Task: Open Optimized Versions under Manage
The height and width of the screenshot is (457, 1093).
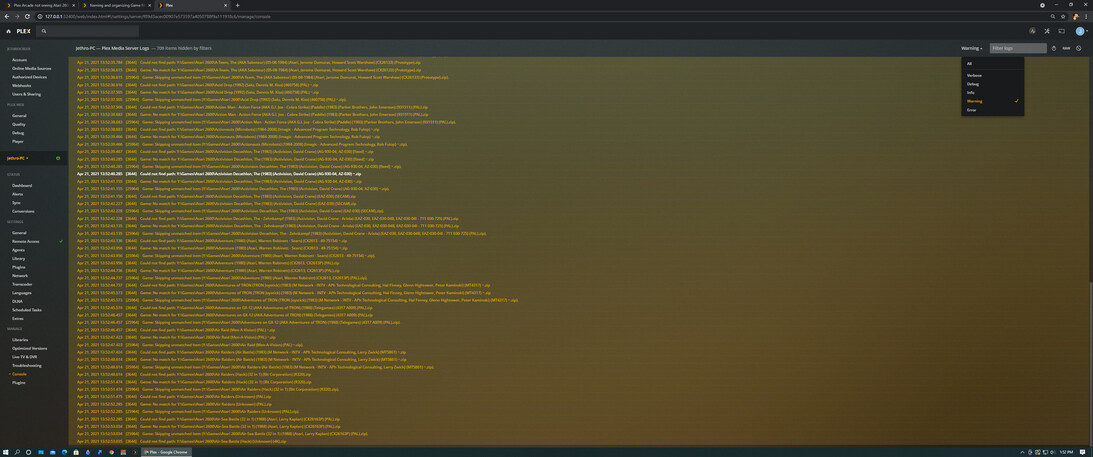Action: 29,348
